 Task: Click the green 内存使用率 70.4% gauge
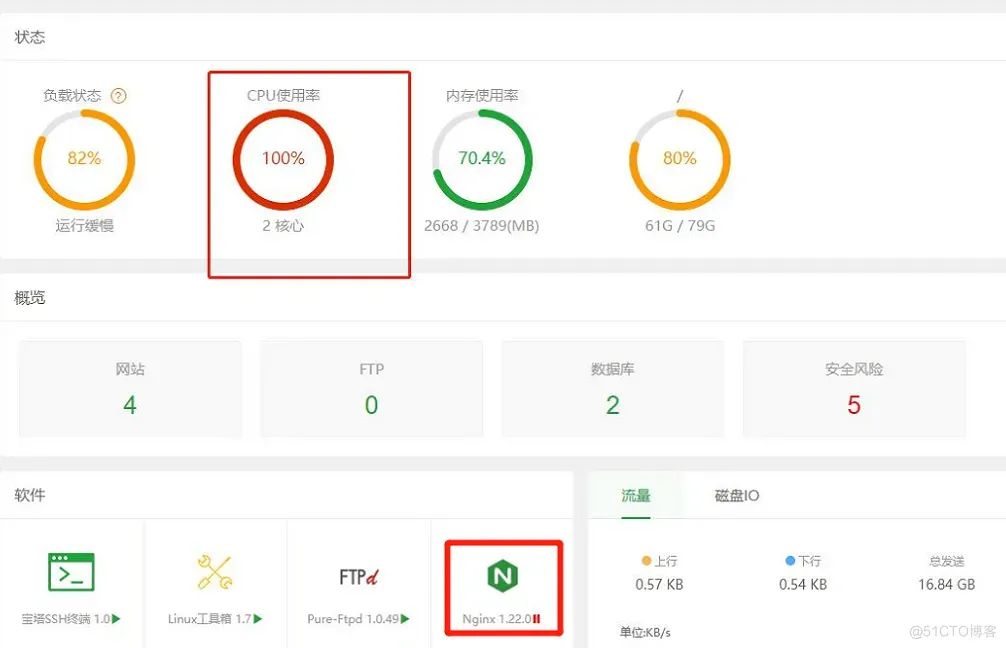(x=482, y=158)
